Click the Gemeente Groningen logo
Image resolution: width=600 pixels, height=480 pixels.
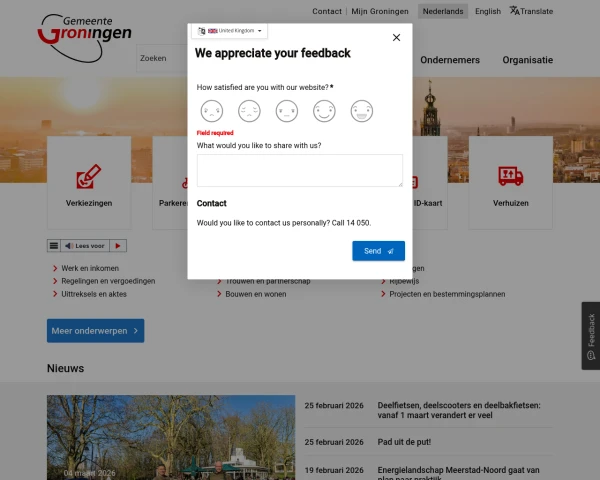click(x=85, y=38)
